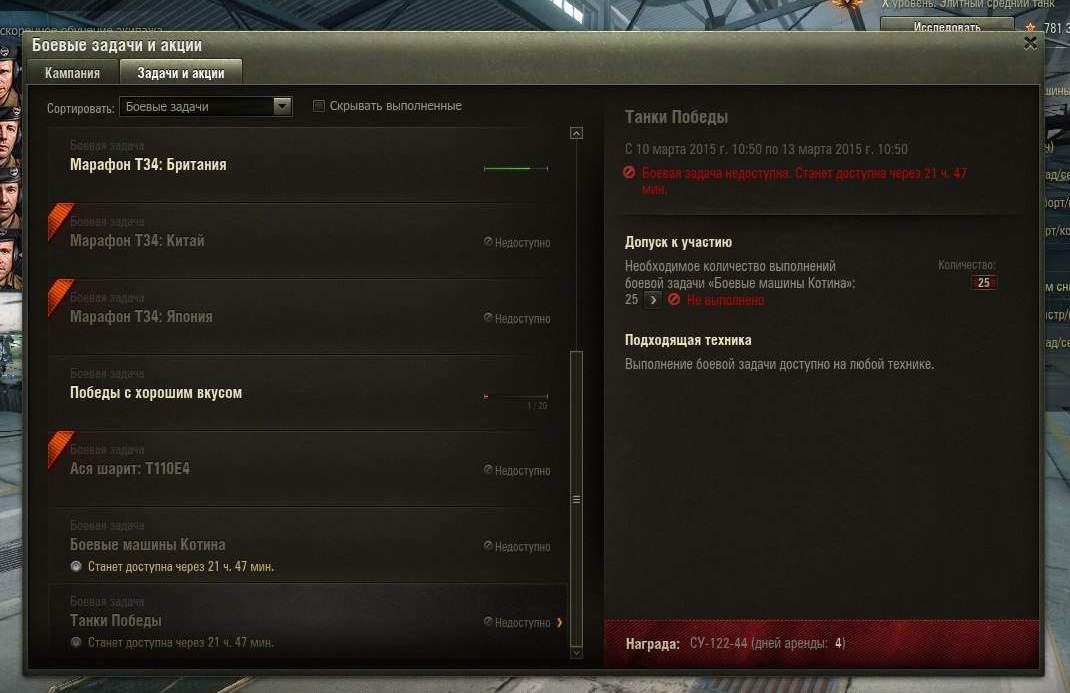Select the Марафон Т34: Япония mission
This screenshot has width=1070, height=693.
point(308,316)
